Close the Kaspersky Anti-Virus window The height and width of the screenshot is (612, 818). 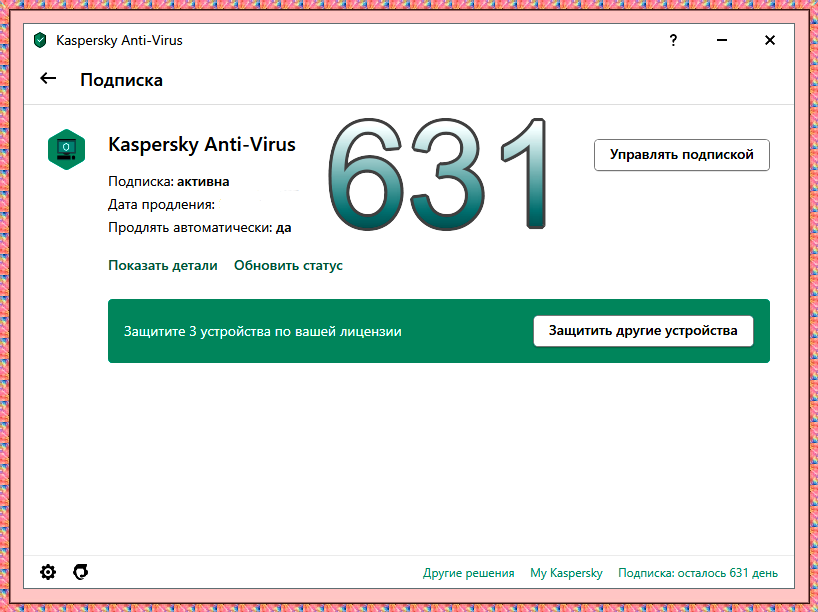[769, 40]
